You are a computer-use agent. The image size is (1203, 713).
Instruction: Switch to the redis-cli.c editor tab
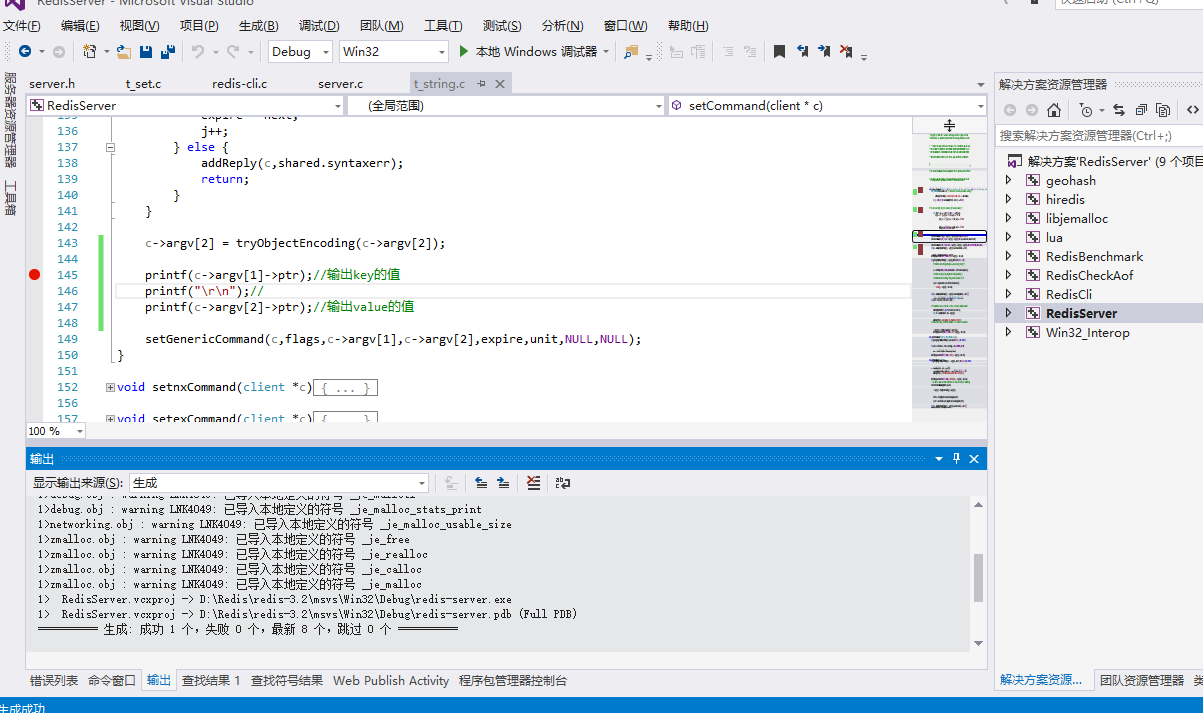point(240,84)
